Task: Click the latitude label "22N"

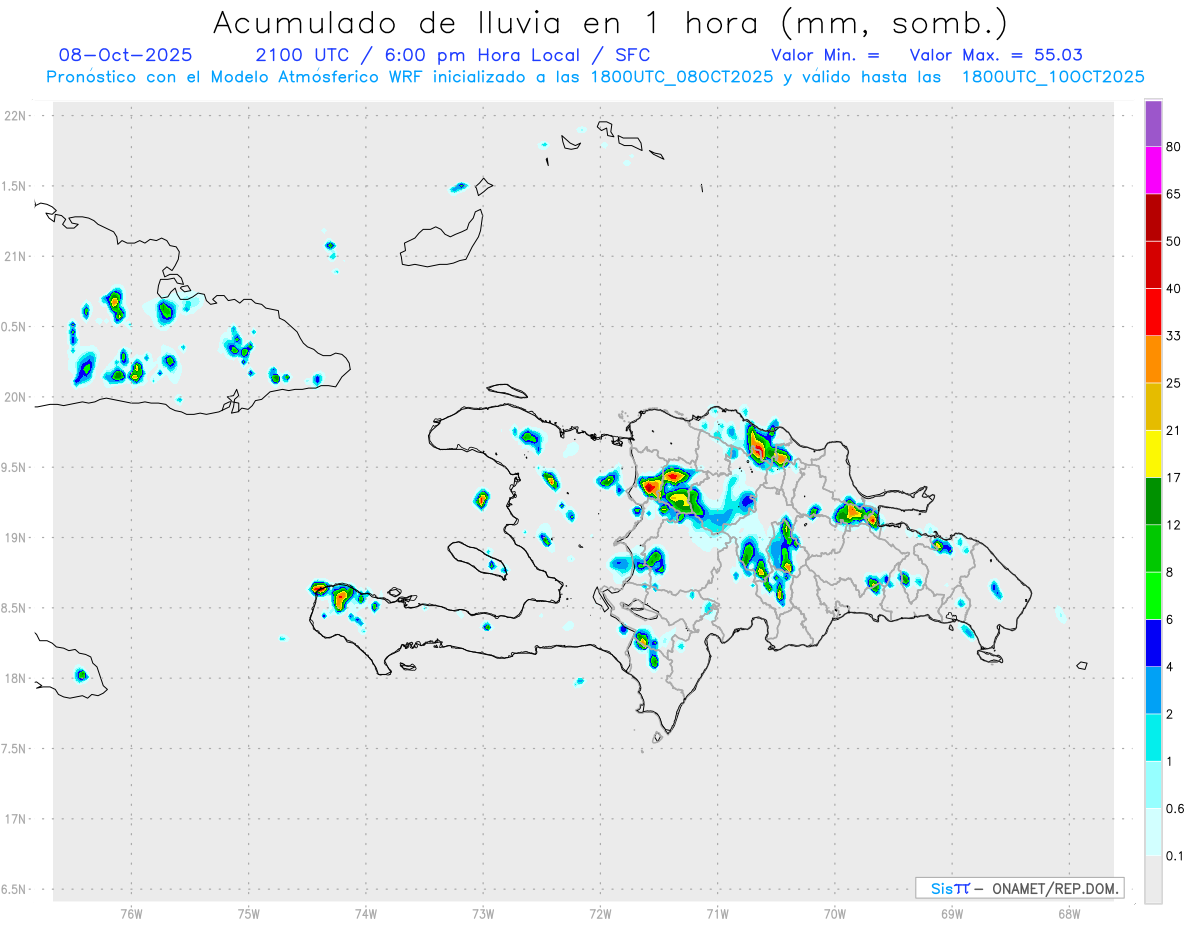Action: click(x=15, y=116)
